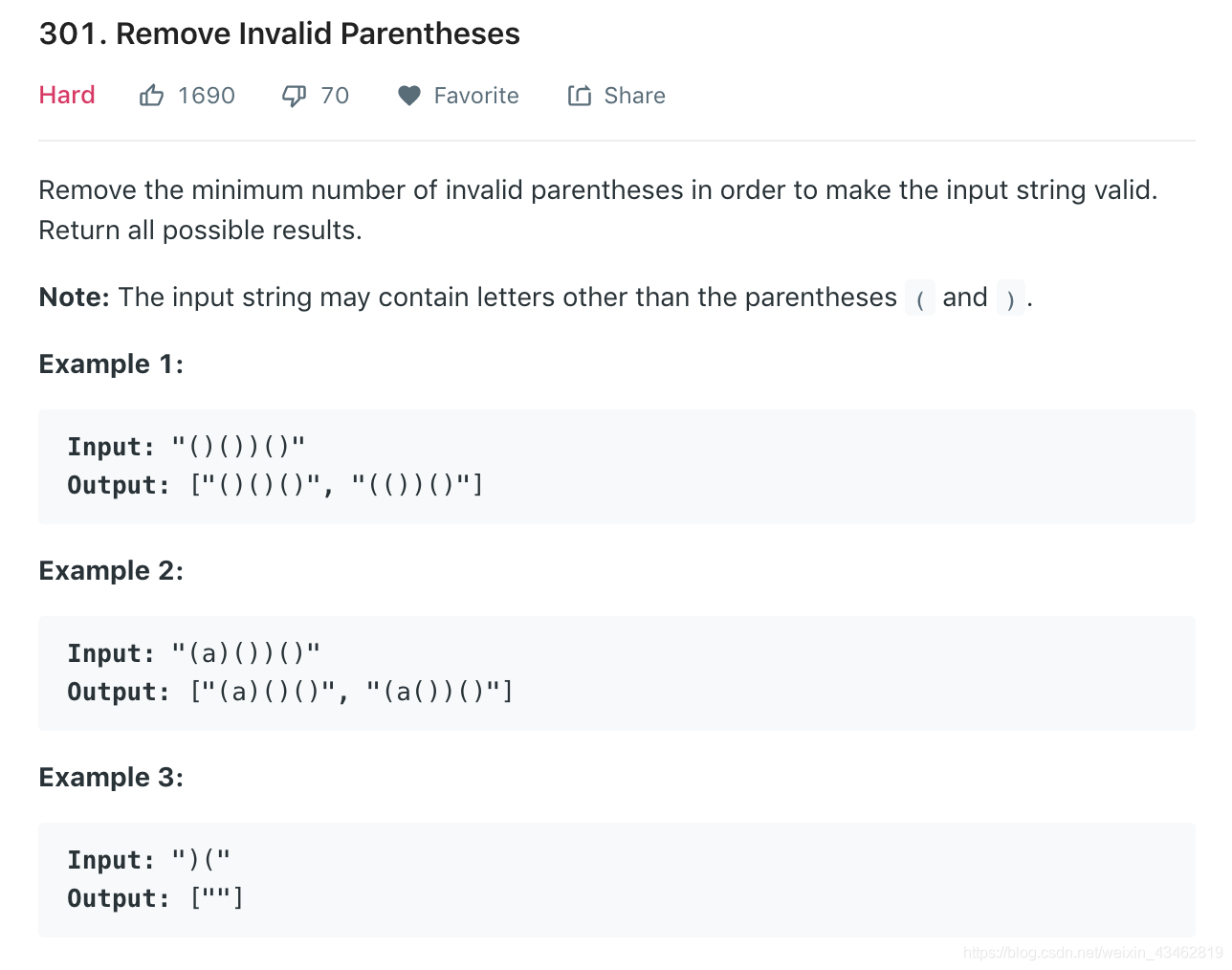Click the Example 3 Input line
1232x970 pixels.
pos(149,860)
